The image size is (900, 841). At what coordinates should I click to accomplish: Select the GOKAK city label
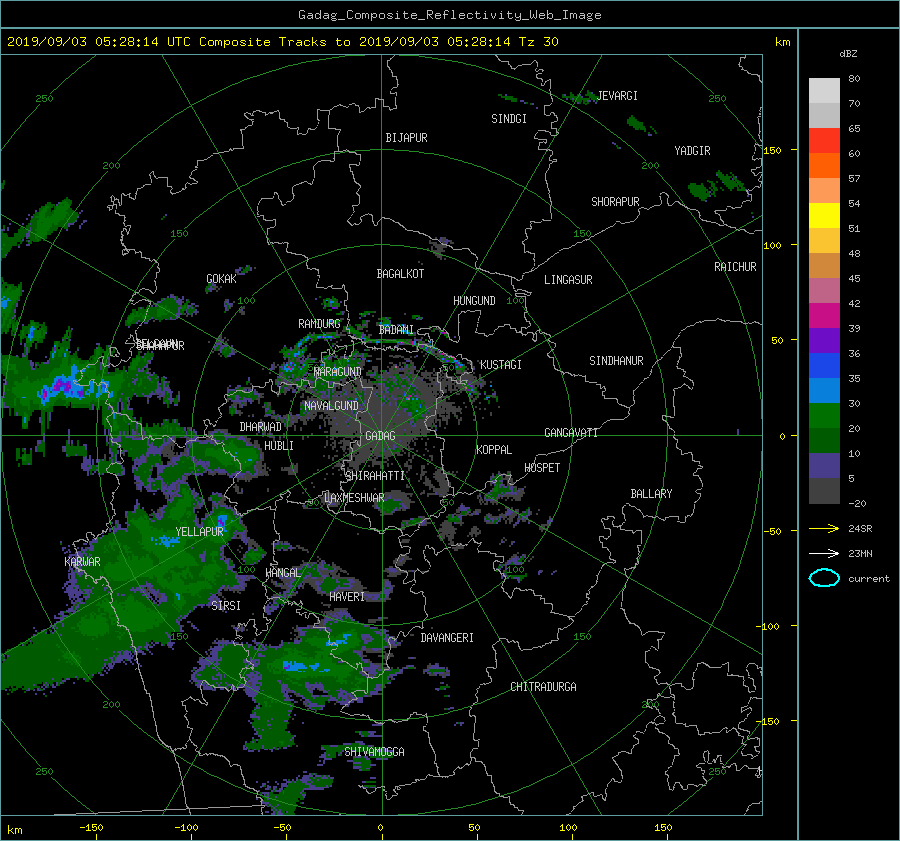tap(221, 279)
